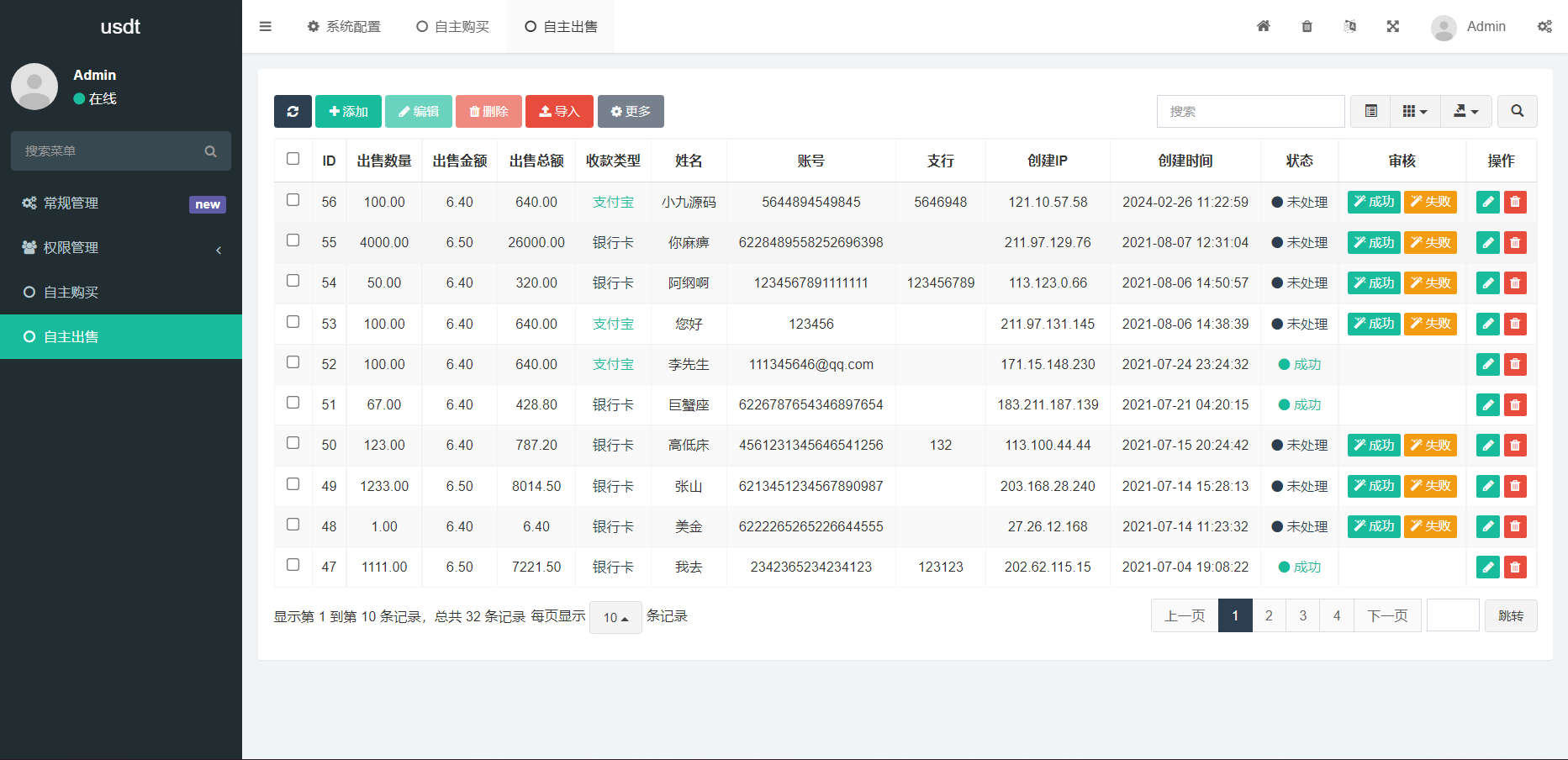
Task: Edit row 52 with the pencil icon
Action: click(1487, 364)
